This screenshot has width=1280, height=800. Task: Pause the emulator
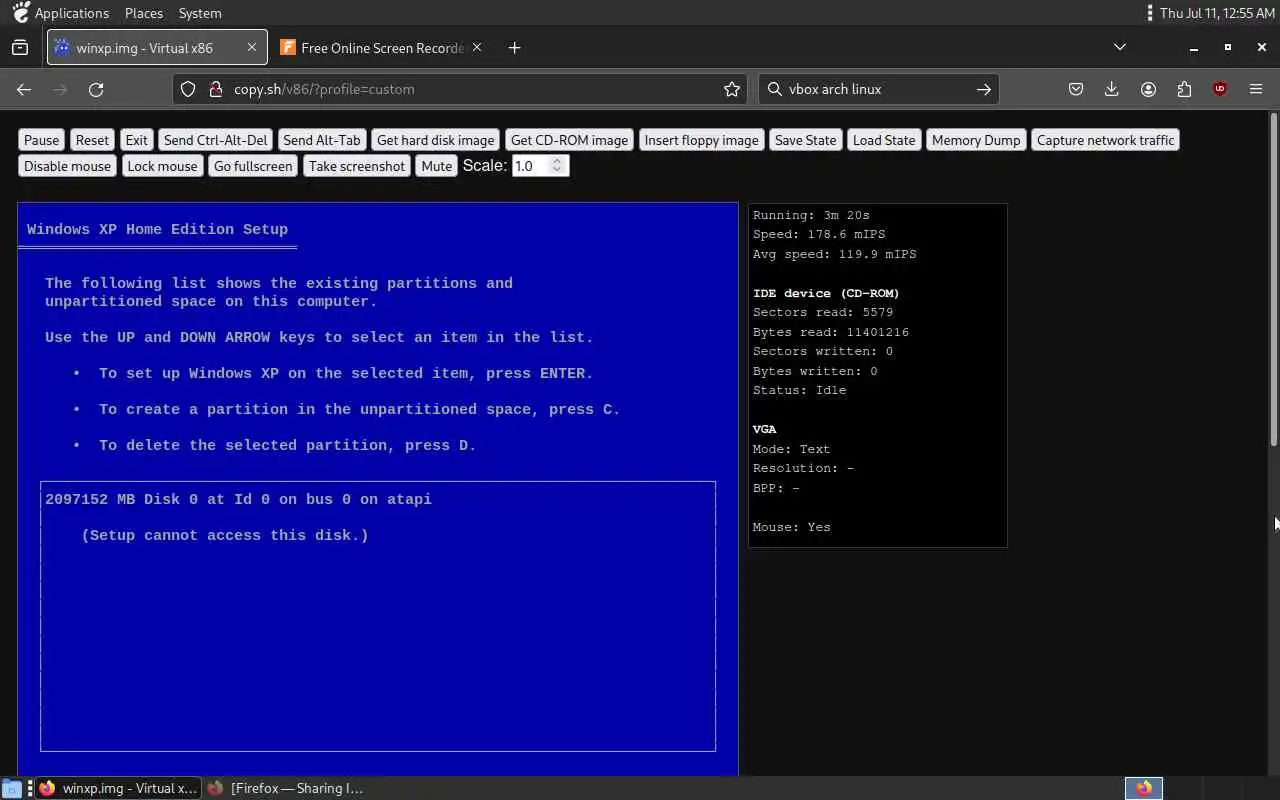42,140
